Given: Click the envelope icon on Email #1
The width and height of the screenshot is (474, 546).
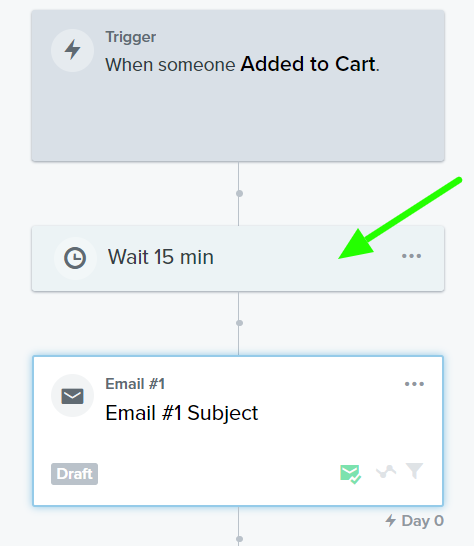Looking at the screenshot, I should click(x=72, y=396).
